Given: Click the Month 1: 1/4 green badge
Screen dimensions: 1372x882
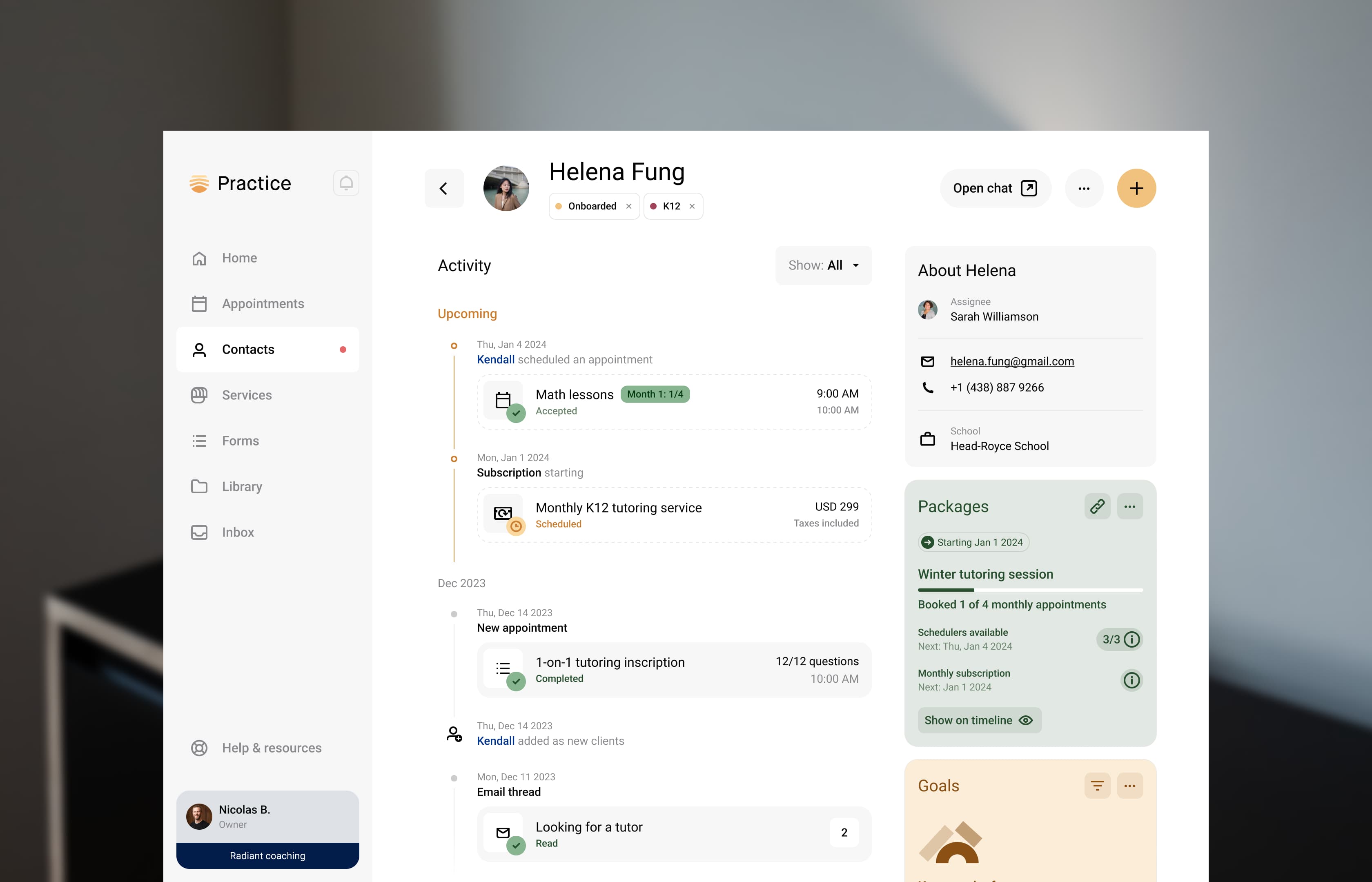Looking at the screenshot, I should (655, 394).
